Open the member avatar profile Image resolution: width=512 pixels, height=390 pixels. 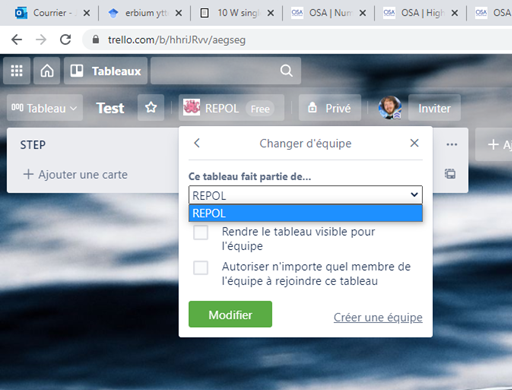click(389, 108)
